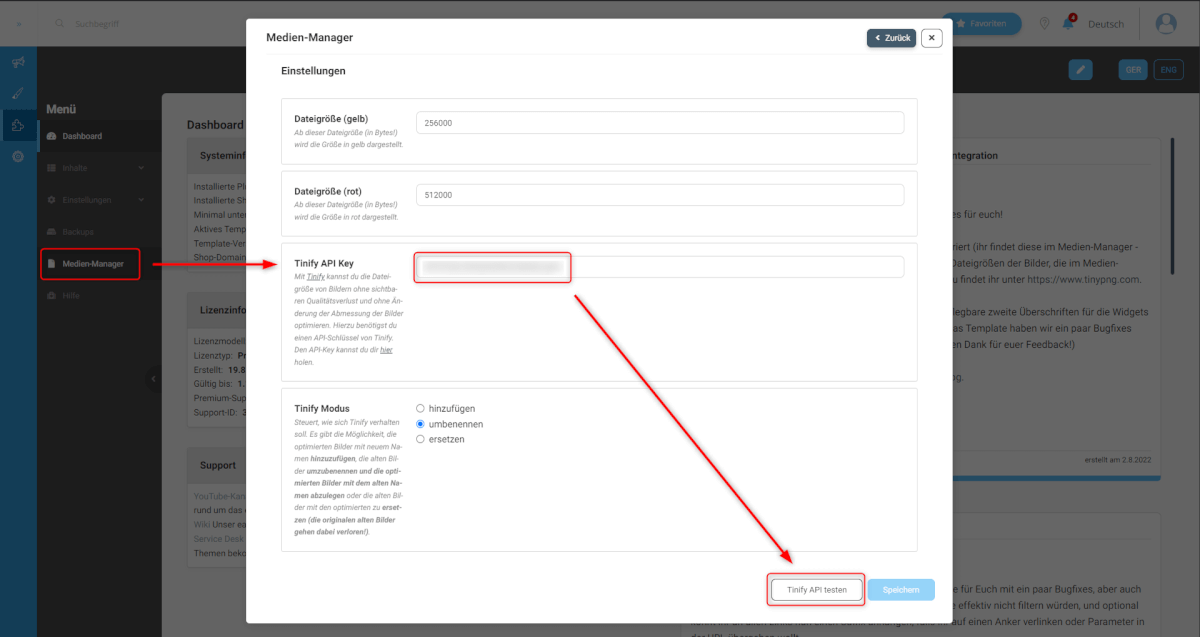Screen dimensions: 1200x637
Task: Click the location help pin icon
Action: coord(1045,24)
